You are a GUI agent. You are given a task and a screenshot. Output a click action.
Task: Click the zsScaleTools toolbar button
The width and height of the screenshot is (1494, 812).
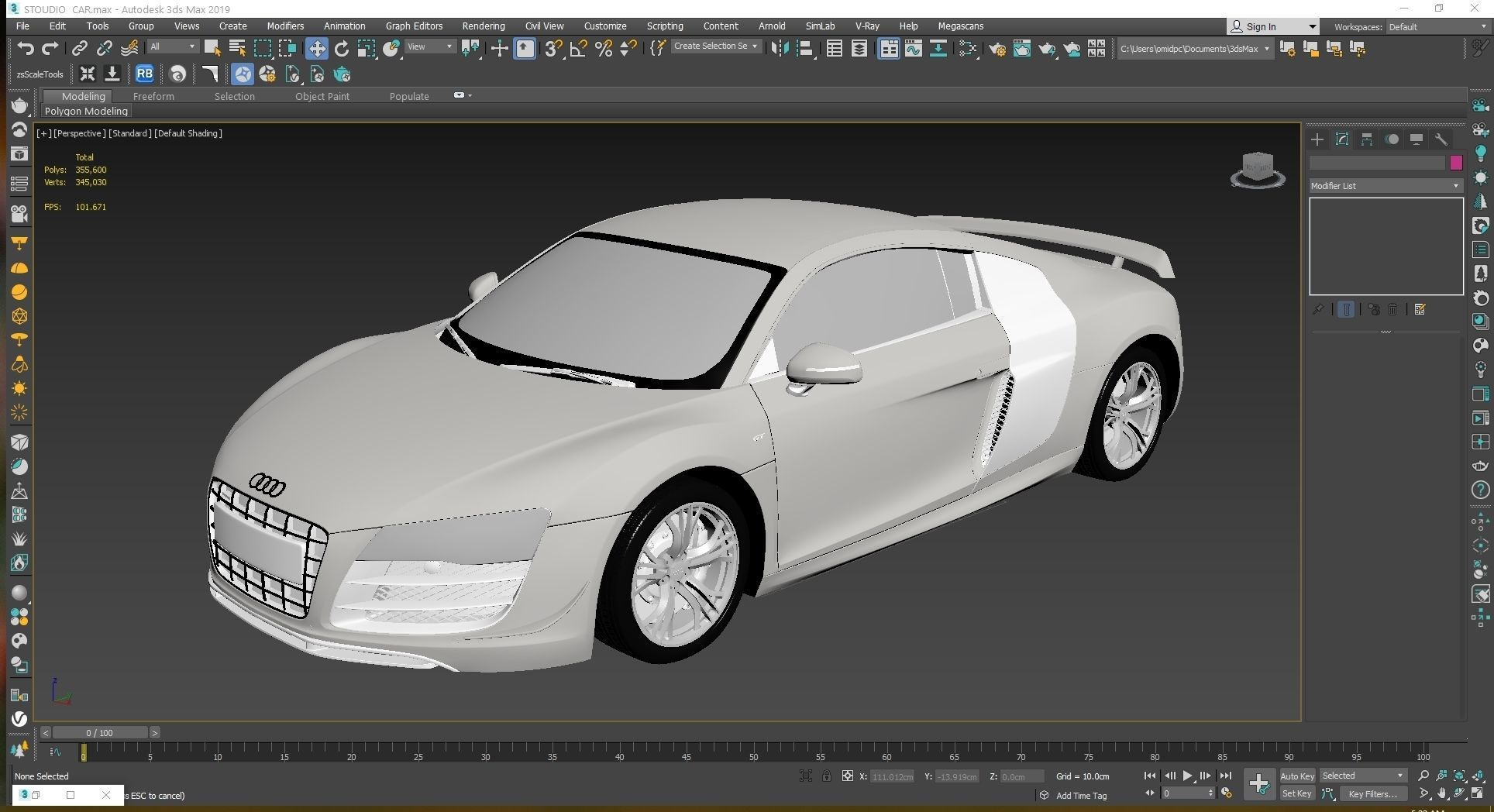40,74
